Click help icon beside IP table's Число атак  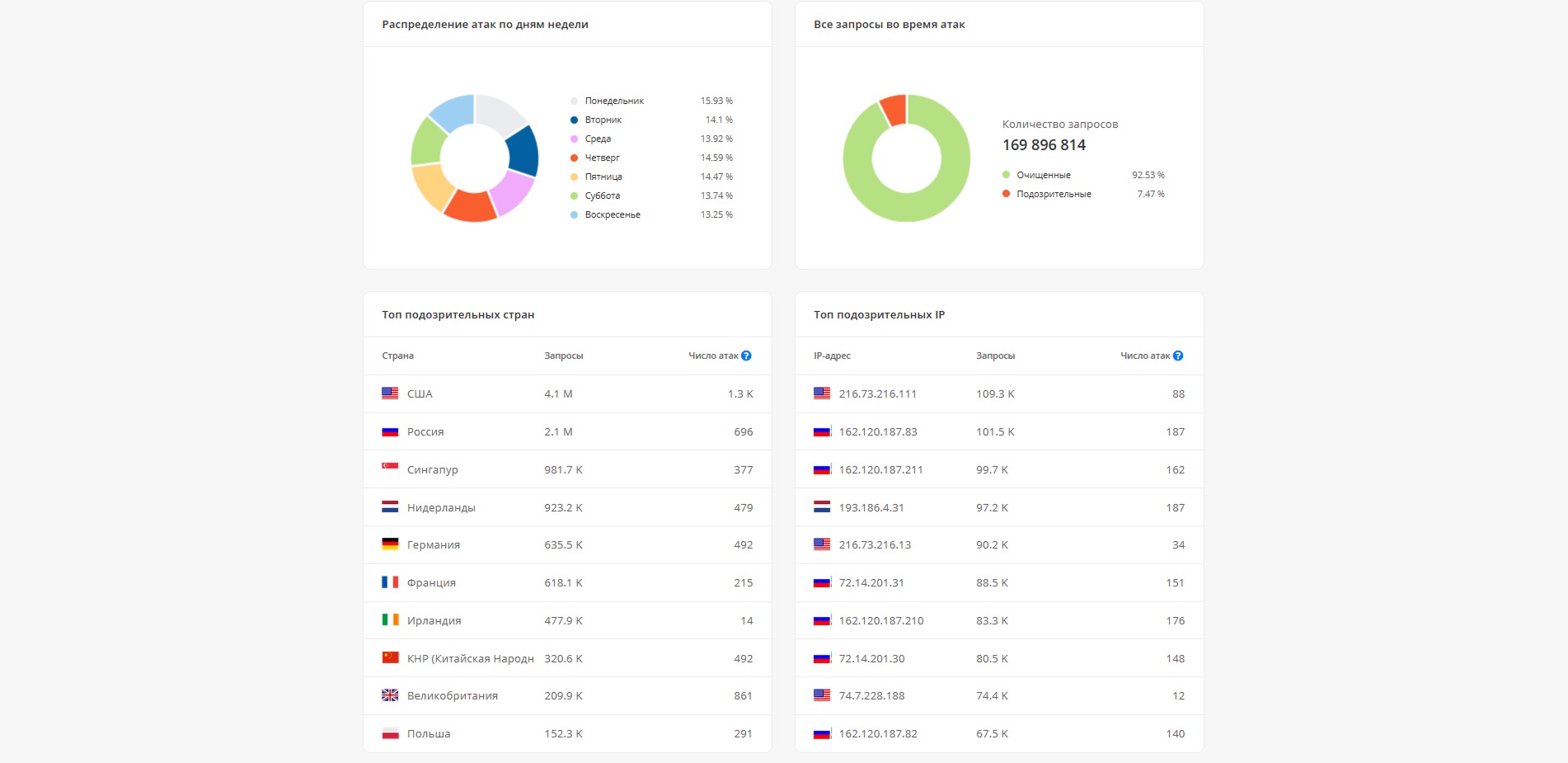1178,356
